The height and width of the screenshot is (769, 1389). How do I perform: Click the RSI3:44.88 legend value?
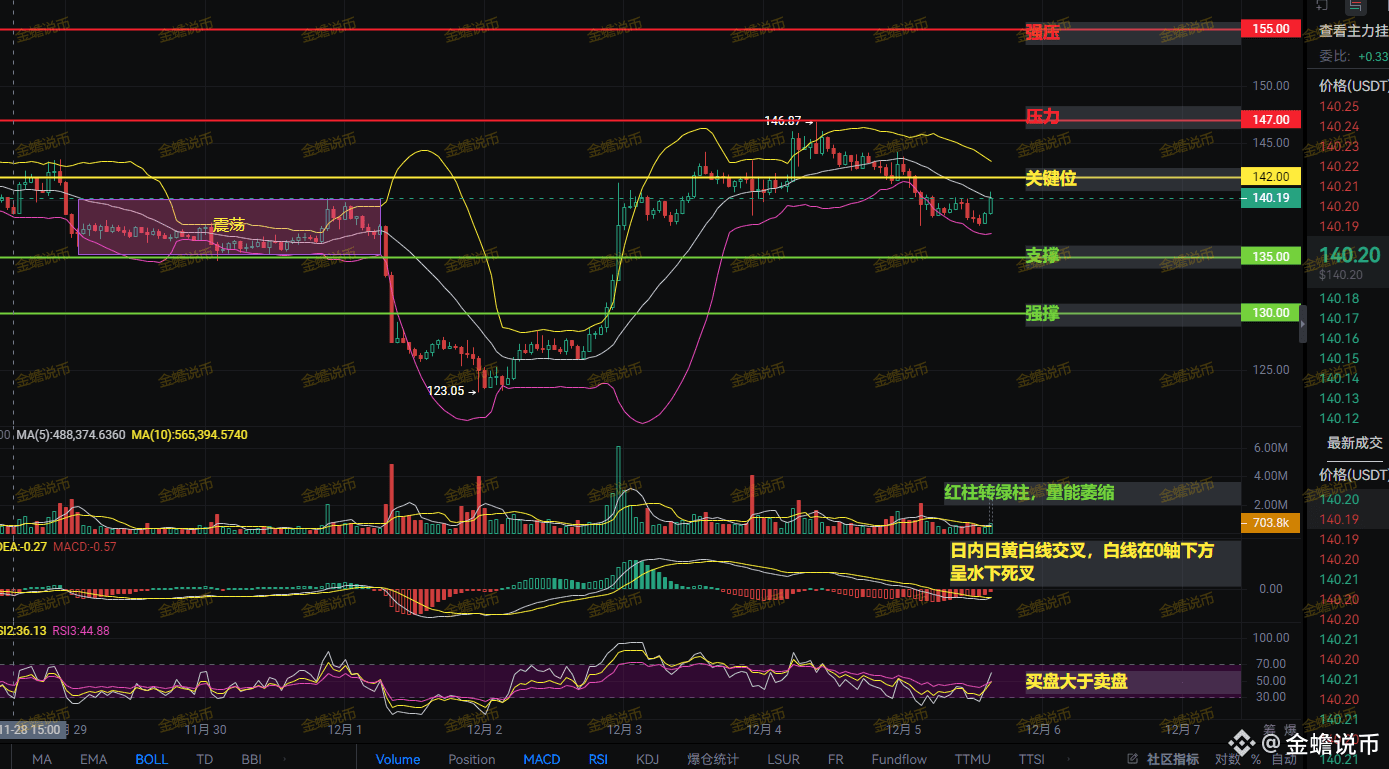pyautogui.click(x=81, y=631)
